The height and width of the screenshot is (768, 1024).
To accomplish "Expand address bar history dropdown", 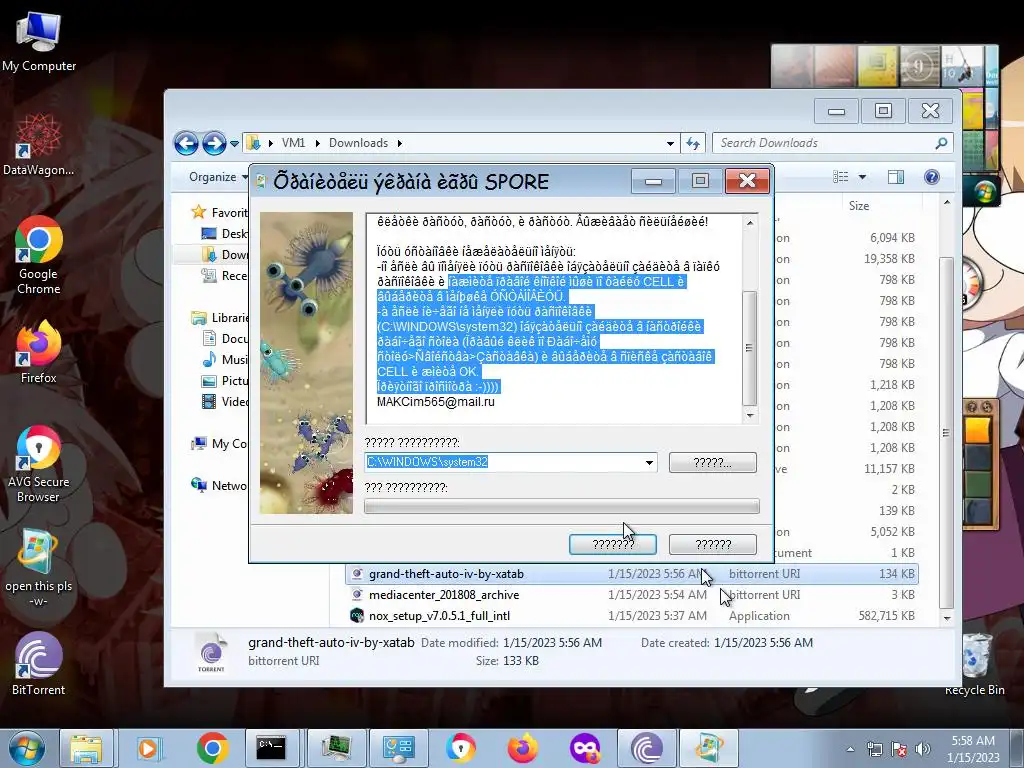I will tap(670, 143).
